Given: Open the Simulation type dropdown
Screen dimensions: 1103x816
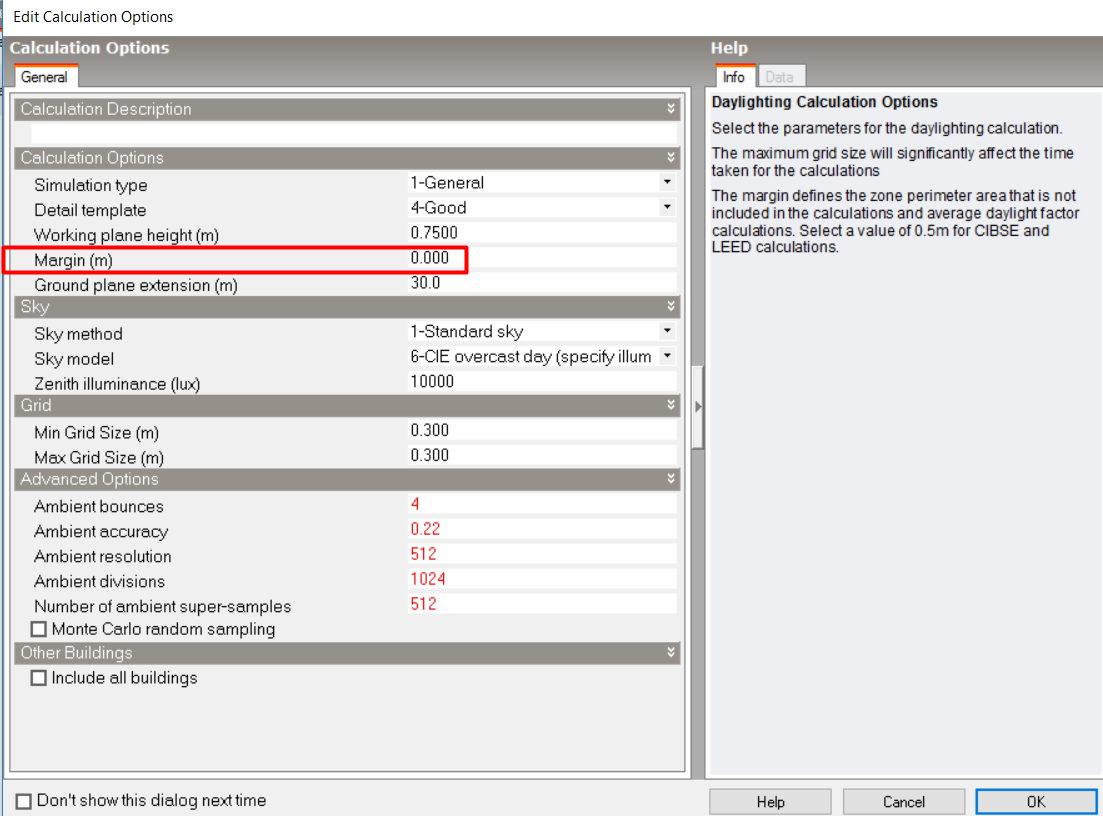Looking at the screenshot, I should [667, 183].
